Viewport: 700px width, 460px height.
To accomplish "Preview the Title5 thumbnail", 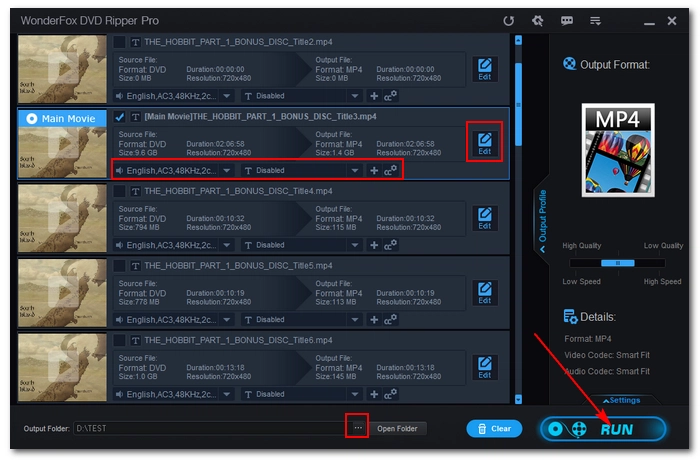I will click(x=62, y=293).
